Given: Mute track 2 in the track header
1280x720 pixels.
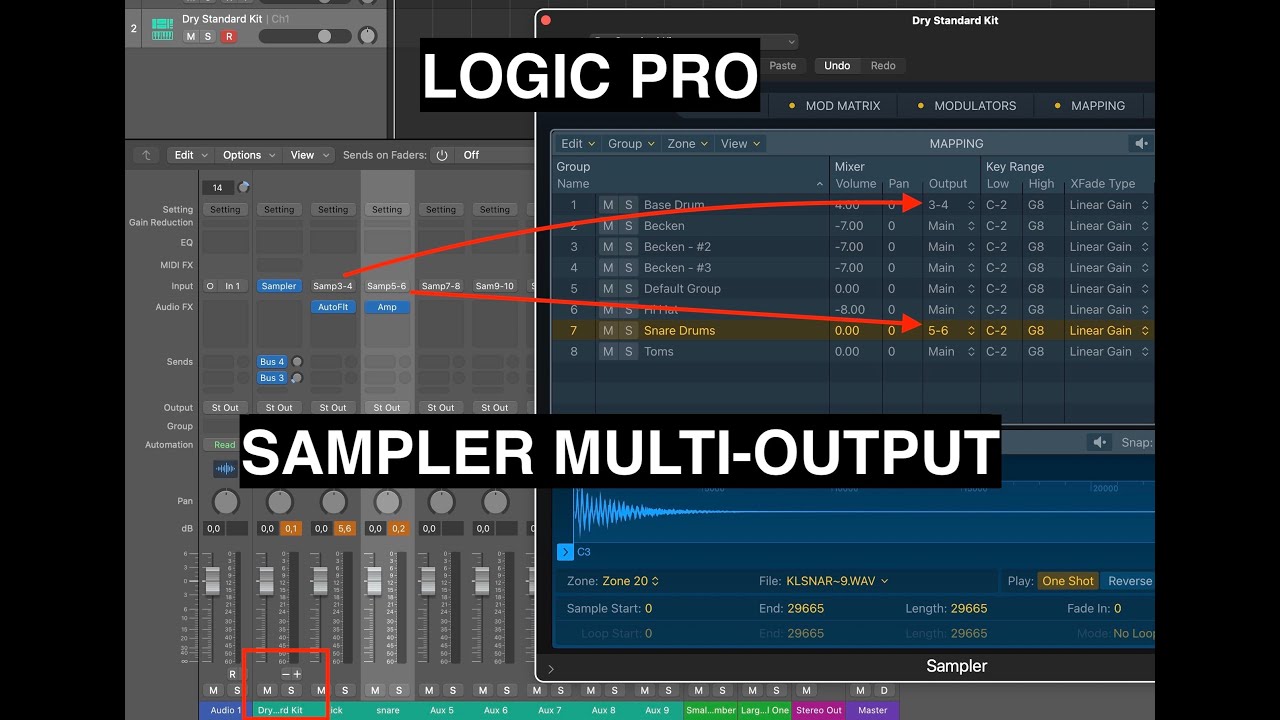Looking at the screenshot, I should click(190, 36).
